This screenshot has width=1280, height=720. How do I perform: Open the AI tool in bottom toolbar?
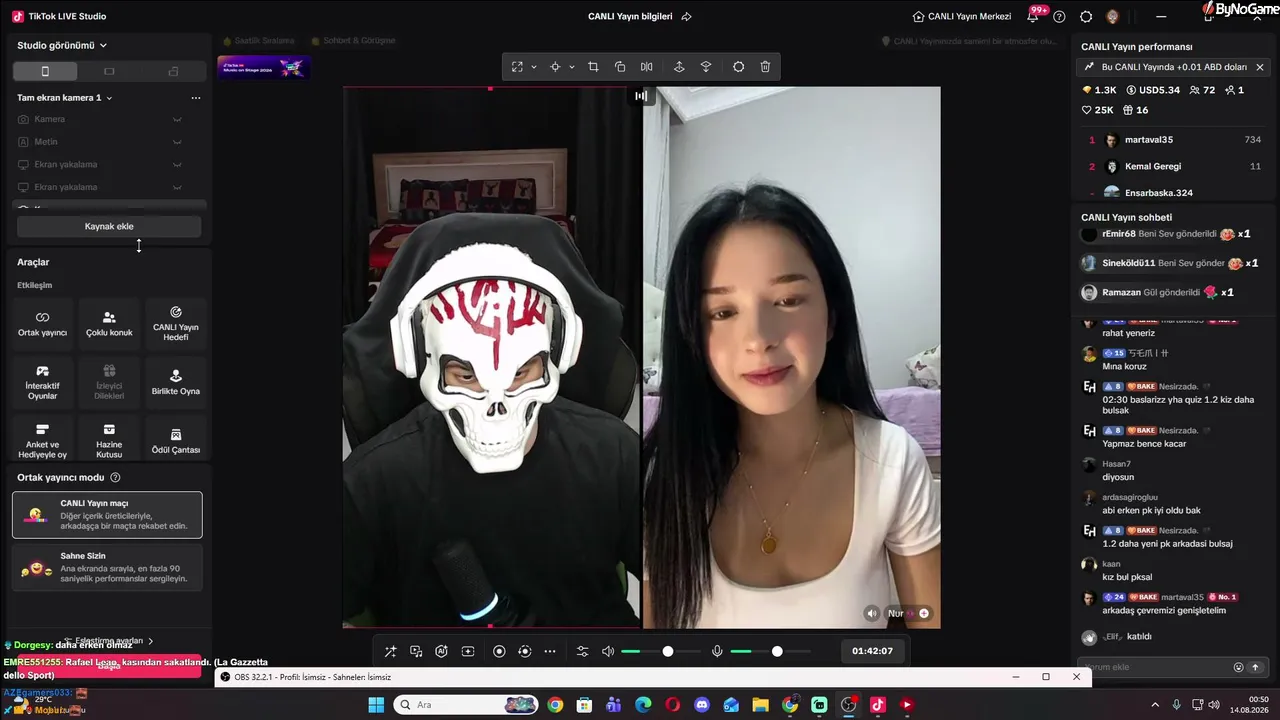pyautogui.click(x=441, y=651)
